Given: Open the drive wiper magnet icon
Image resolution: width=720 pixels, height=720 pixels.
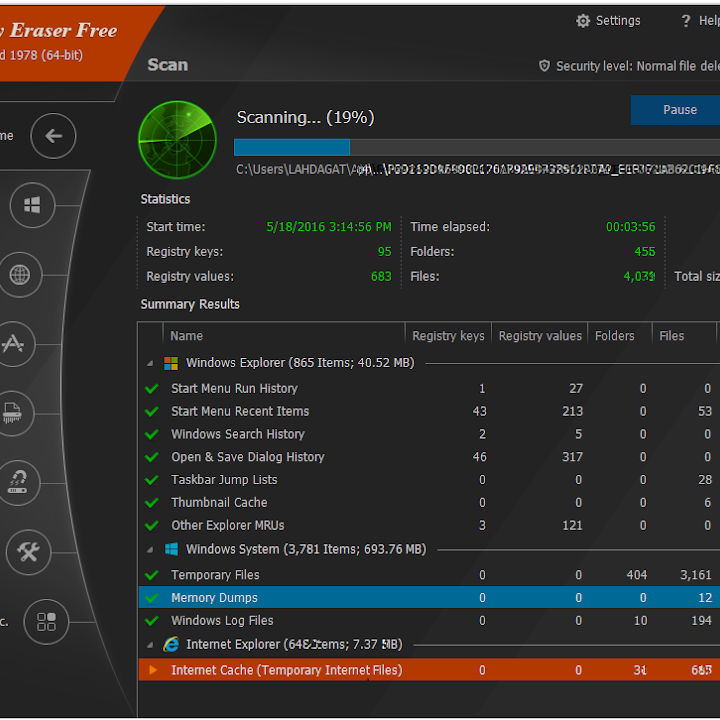Looking at the screenshot, I should (x=18, y=483).
